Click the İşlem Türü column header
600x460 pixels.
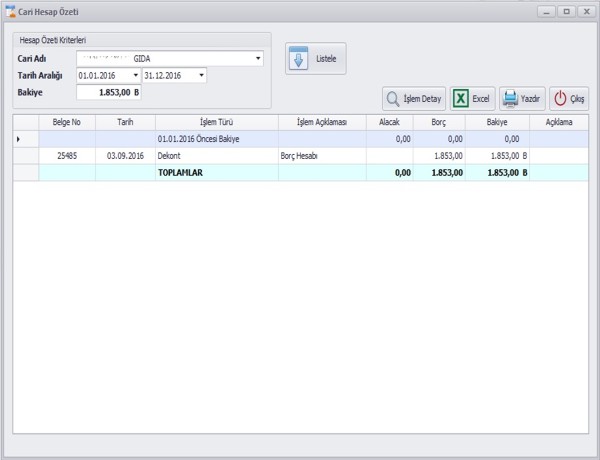click(217, 122)
